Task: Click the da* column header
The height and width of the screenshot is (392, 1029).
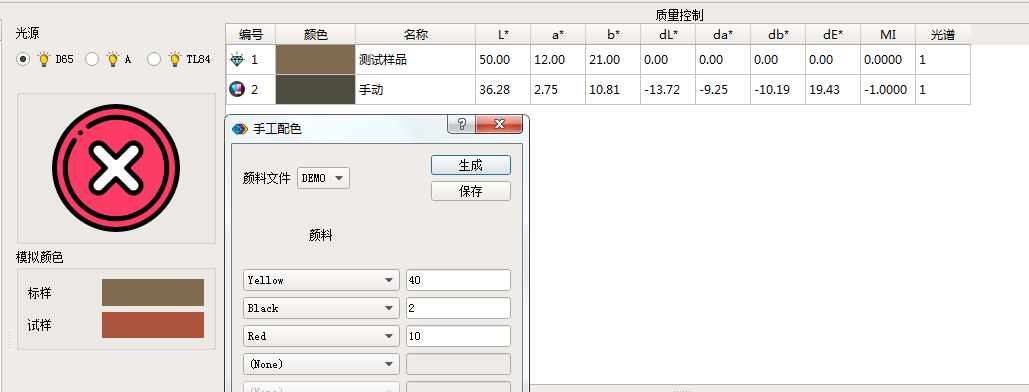Action: pos(724,35)
